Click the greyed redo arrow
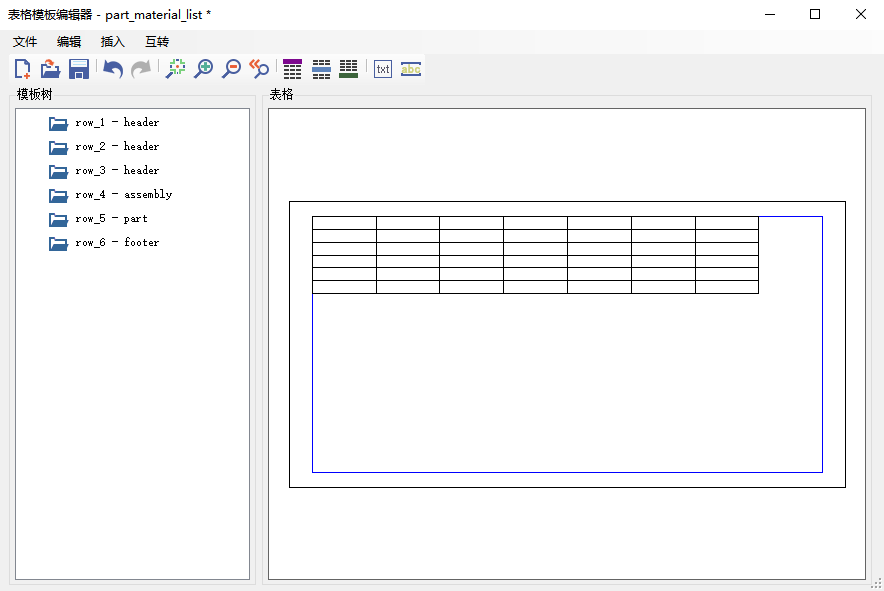This screenshot has width=884, height=591. tap(141, 69)
